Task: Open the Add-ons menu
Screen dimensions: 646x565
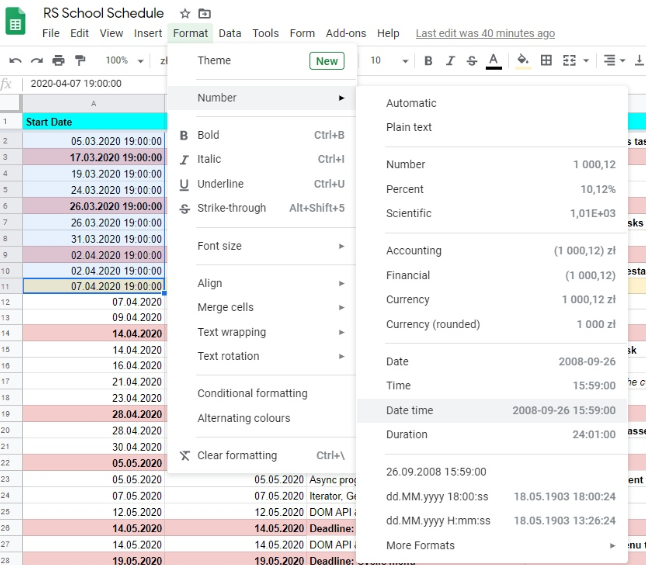Action: click(346, 33)
